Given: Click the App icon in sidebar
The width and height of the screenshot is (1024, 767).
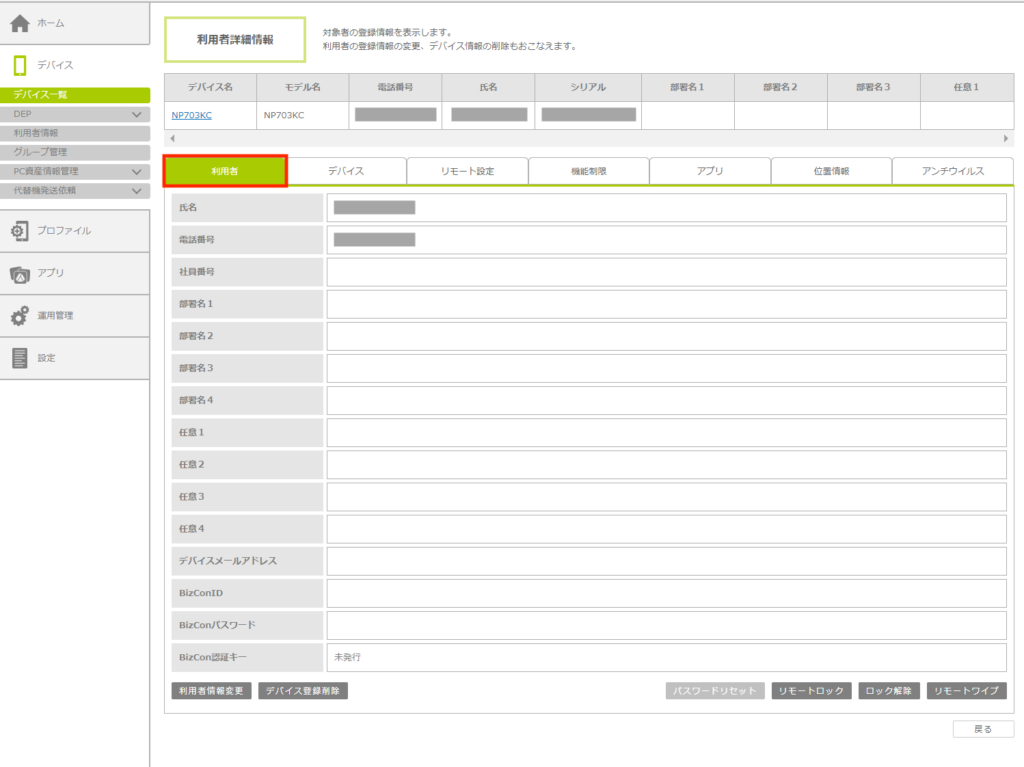Looking at the screenshot, I should coord(20,274).
